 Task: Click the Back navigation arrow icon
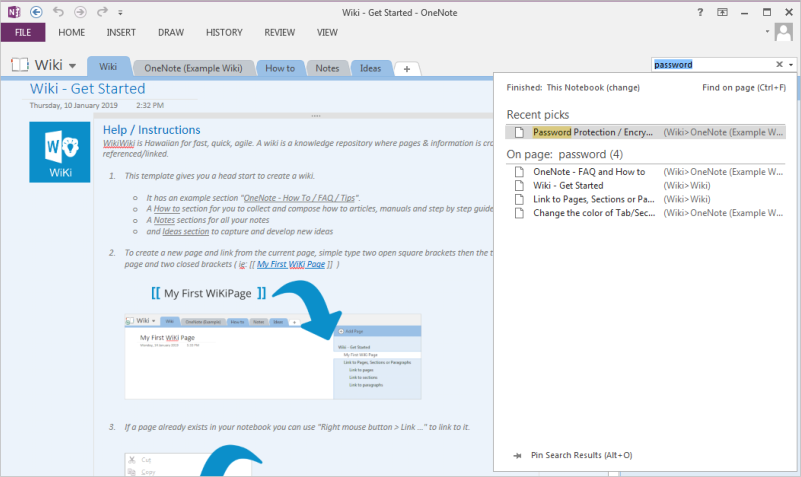click(x=36, y=12)
